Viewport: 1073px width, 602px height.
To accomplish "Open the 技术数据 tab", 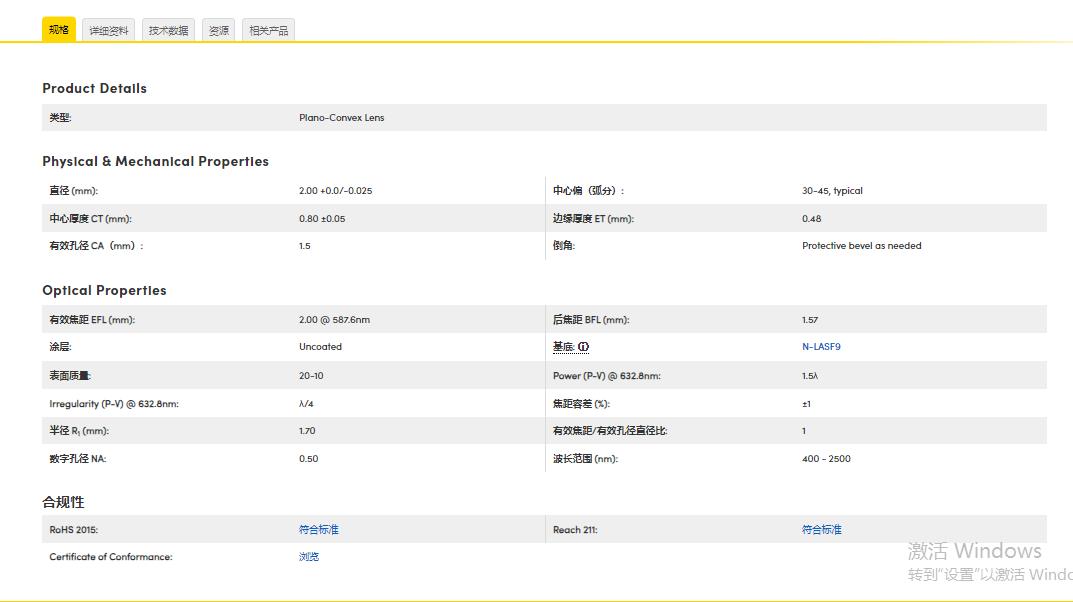I will point(168,31).
